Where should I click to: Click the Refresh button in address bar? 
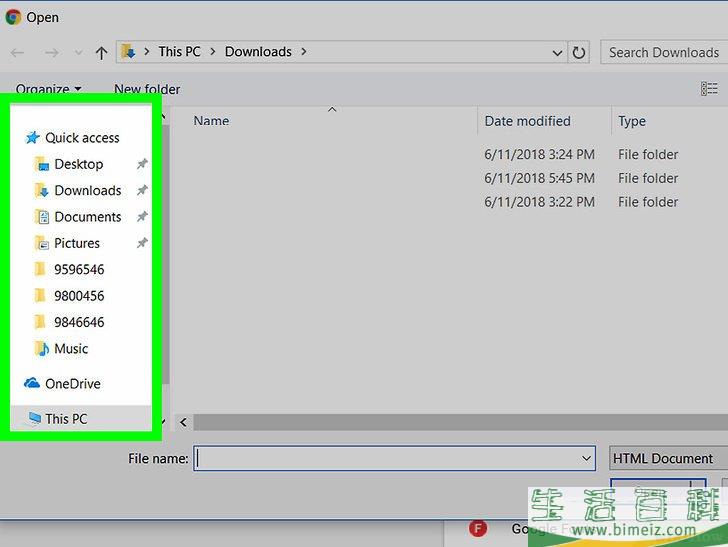point(580,52)
